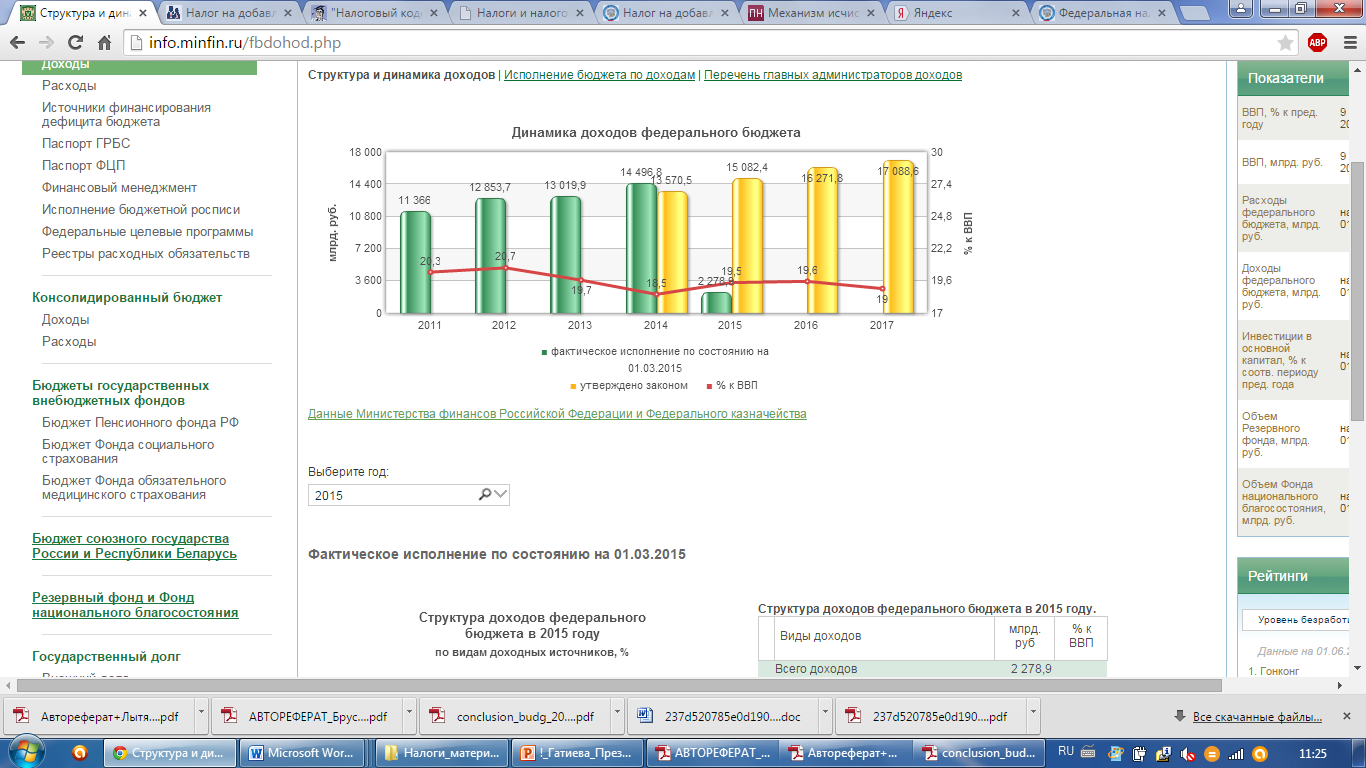This screenshot has width=1366, height=768.
Task: Open 'Бюджет Пенсионного фонда РФ' in the sidebar
Action: pyautogui.click(x=140, y=422)
